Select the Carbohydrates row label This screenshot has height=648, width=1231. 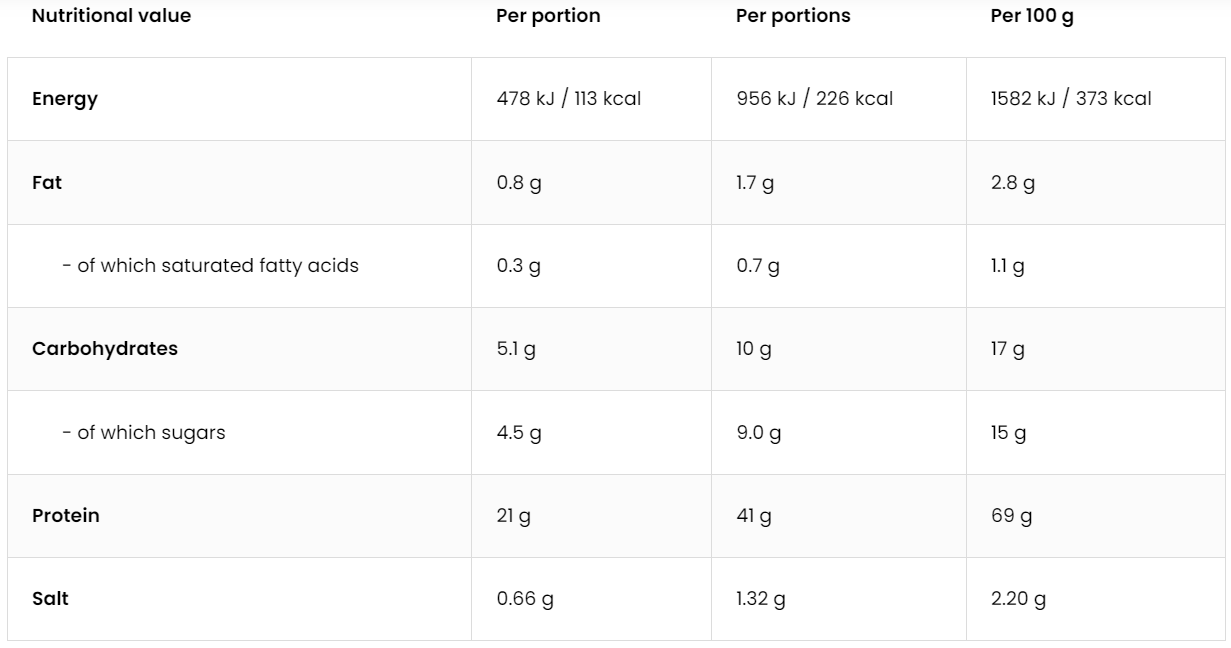coord(105,349)
